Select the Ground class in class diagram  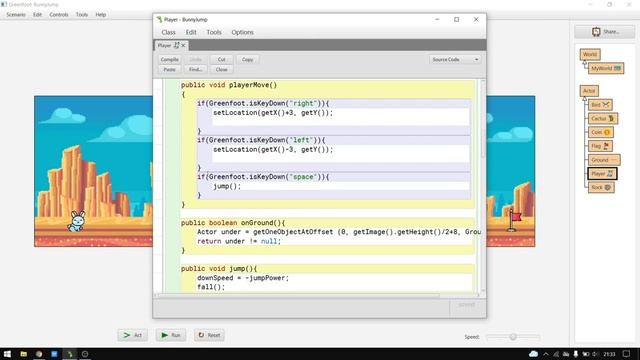tap(604, 160)
